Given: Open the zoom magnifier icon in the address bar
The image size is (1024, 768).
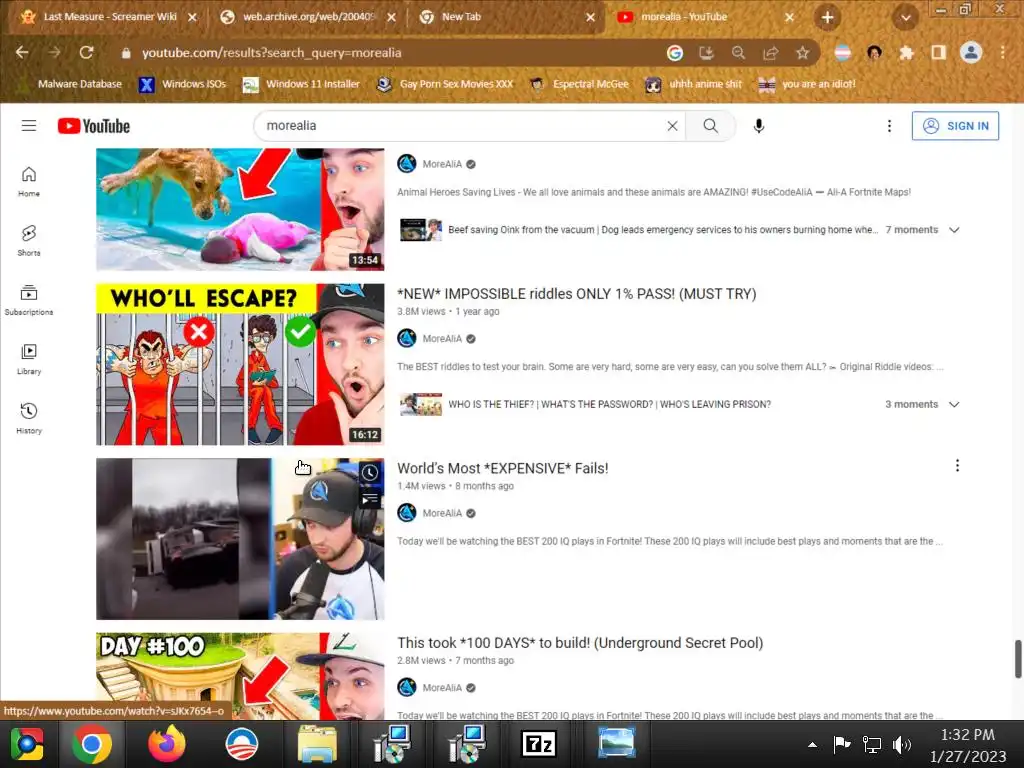Looking at the screenshot, I should pyautogui.click(x=738, y=53).
